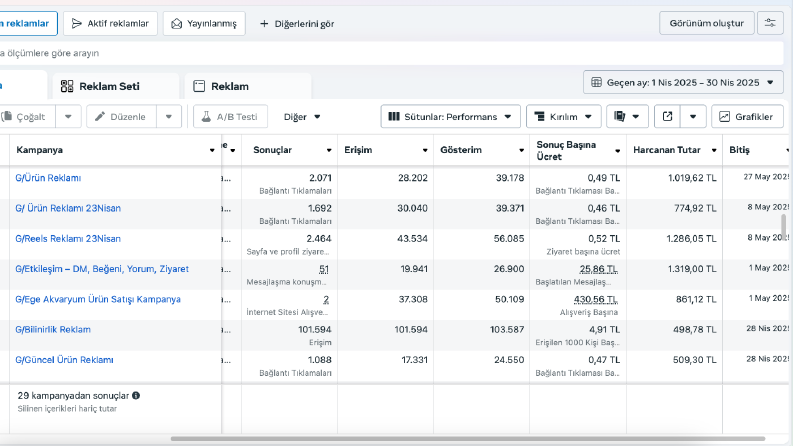The image size is (793, 446).
Task: Open G/Etkileşim – DM, Beğeni, Yorum, Ziyaret campaign
Action: coord(102,269)
